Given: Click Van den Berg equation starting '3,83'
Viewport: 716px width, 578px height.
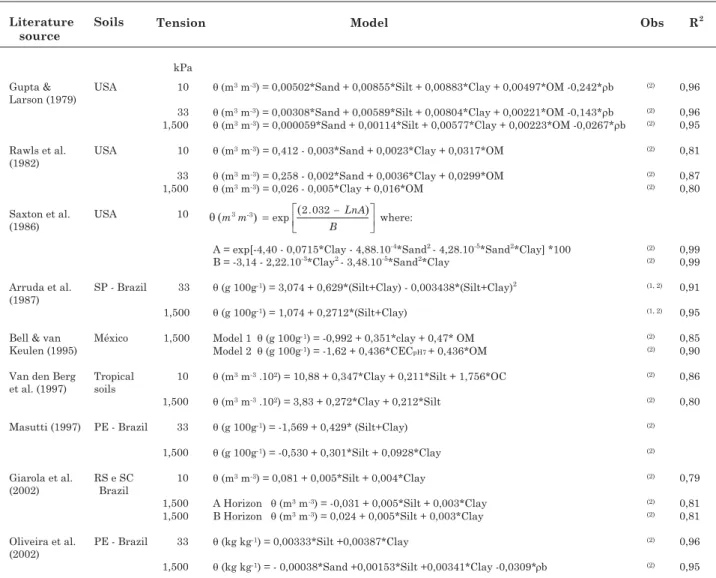Looking at the screenshot, I should [x=326, y=402].
